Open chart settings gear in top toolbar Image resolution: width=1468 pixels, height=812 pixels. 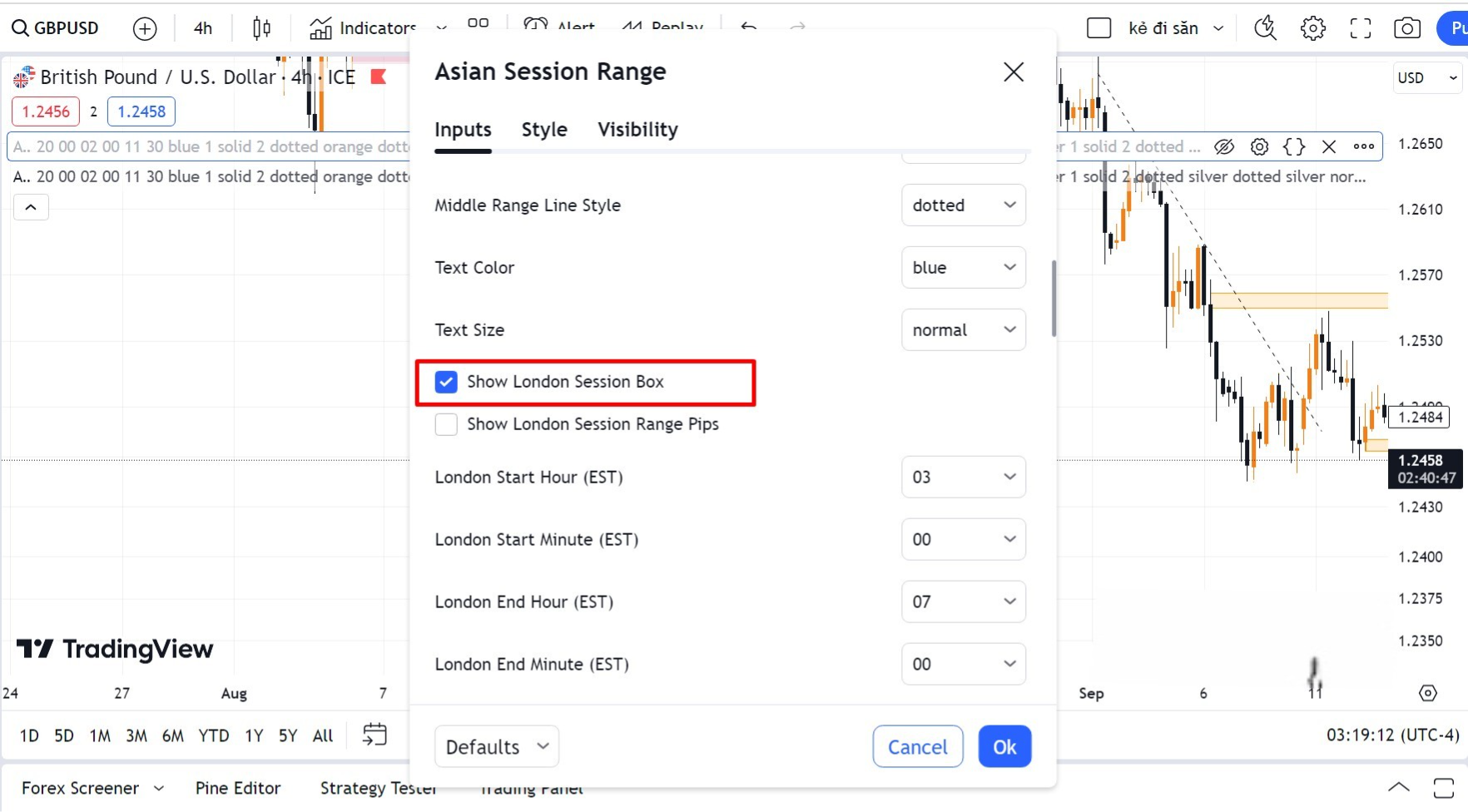(x=1312, y=28)
